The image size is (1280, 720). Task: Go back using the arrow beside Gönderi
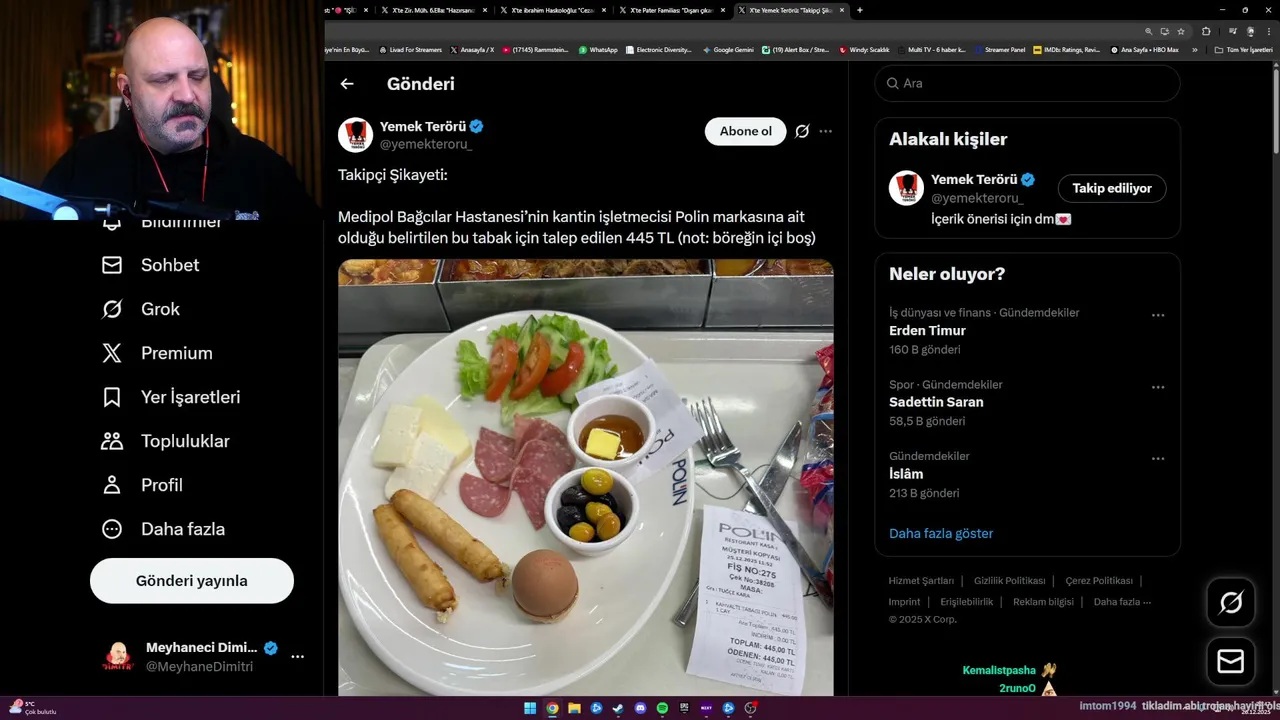(x=347, y=84)
